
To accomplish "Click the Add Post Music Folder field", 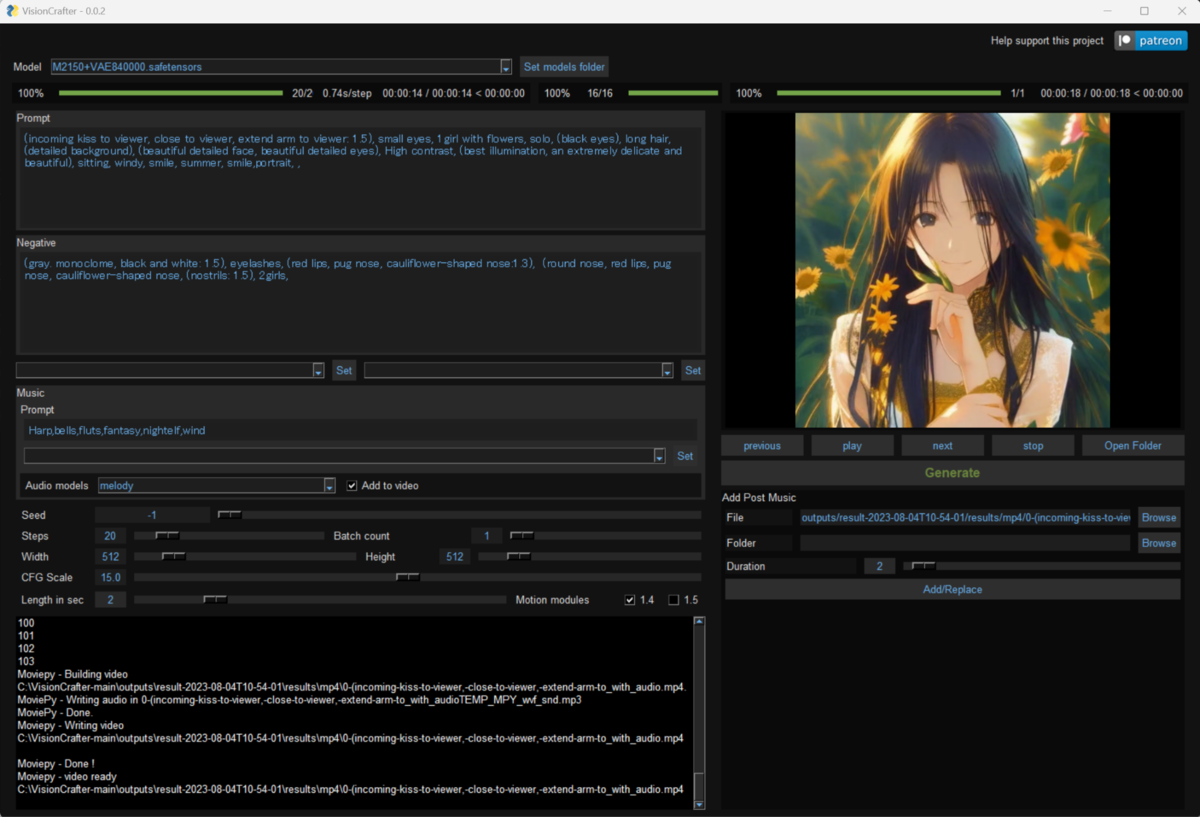I will (965, 543).
